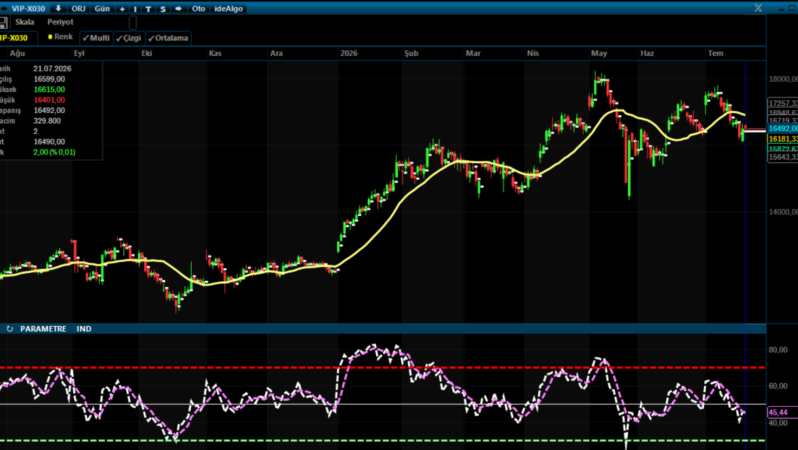Click the refresh icon next to PARAMETRE

pos(10,329)
